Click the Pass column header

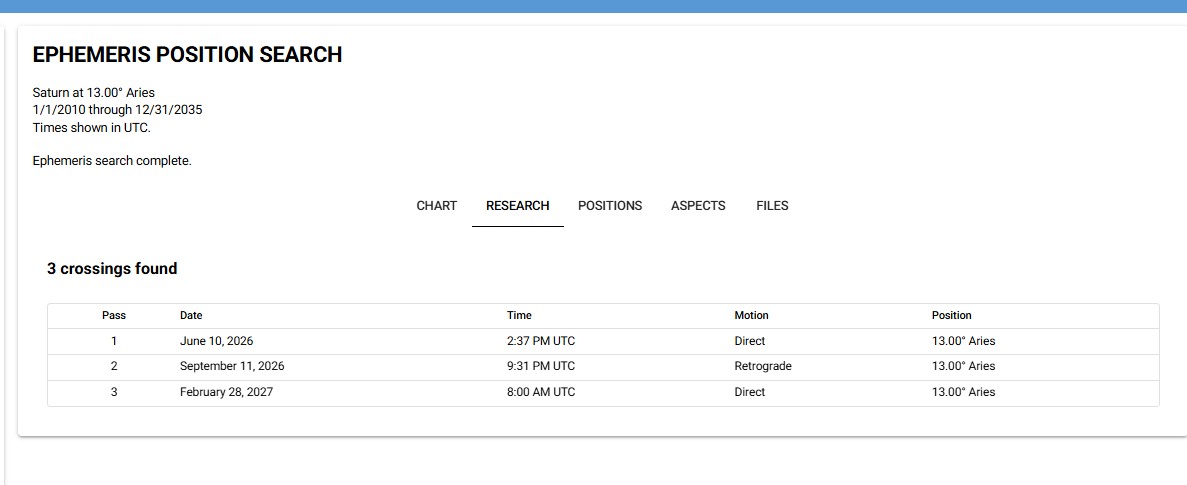point(114,316)
